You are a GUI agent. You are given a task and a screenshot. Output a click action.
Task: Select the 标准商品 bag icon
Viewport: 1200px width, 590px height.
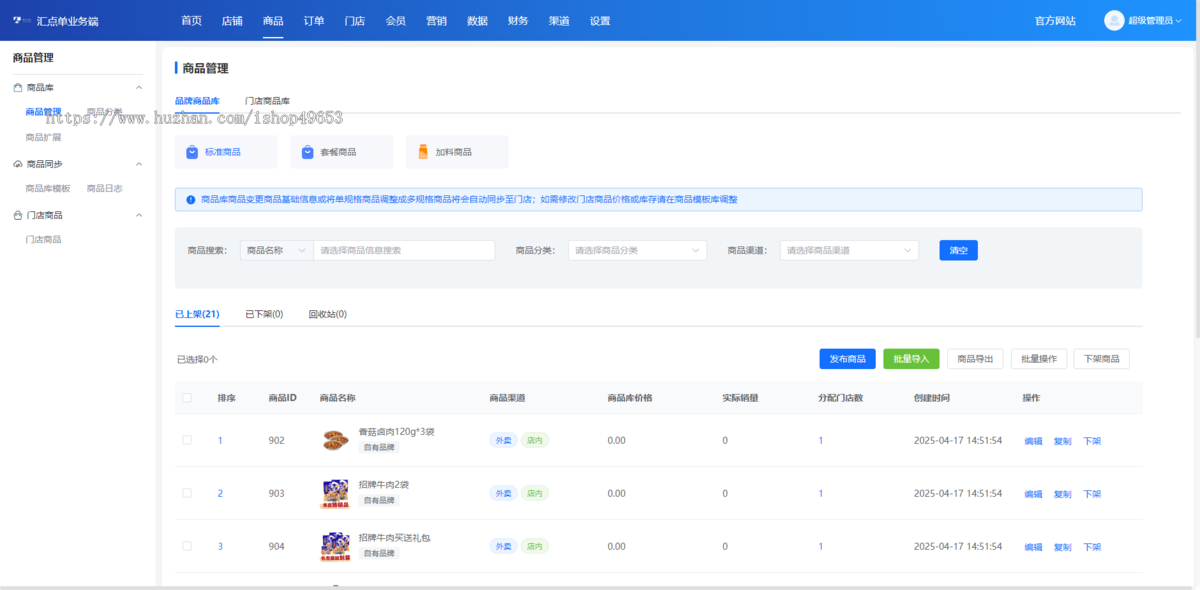click(x=192, y=152)
